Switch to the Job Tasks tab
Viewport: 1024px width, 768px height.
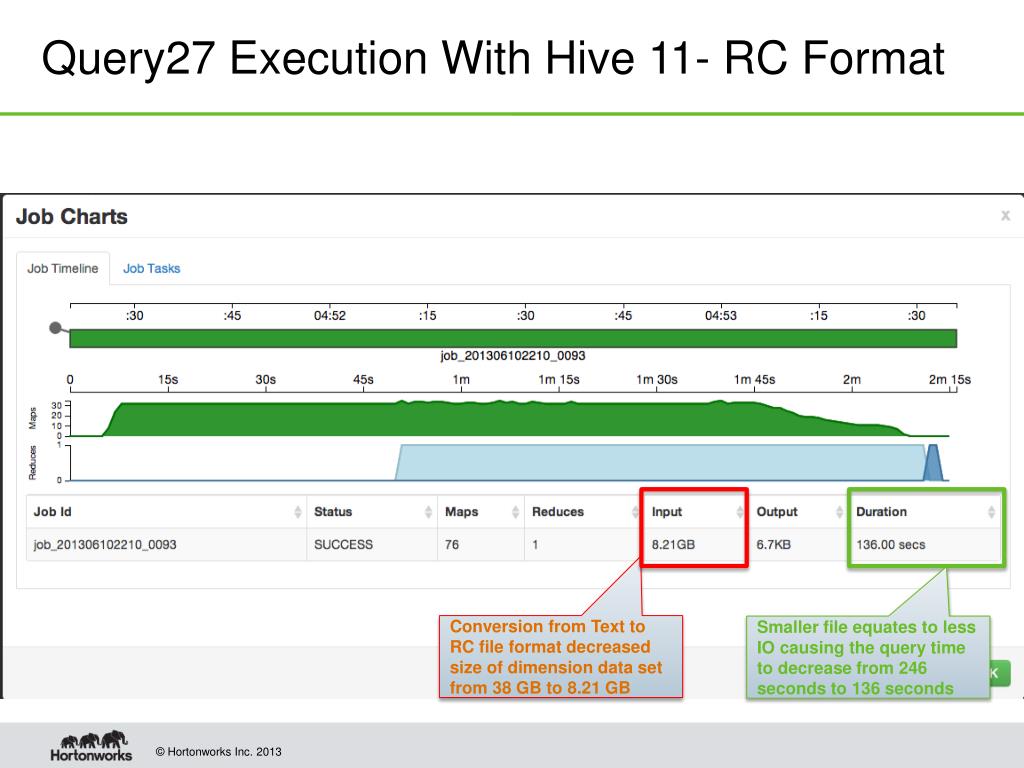(x=152, y=268)
